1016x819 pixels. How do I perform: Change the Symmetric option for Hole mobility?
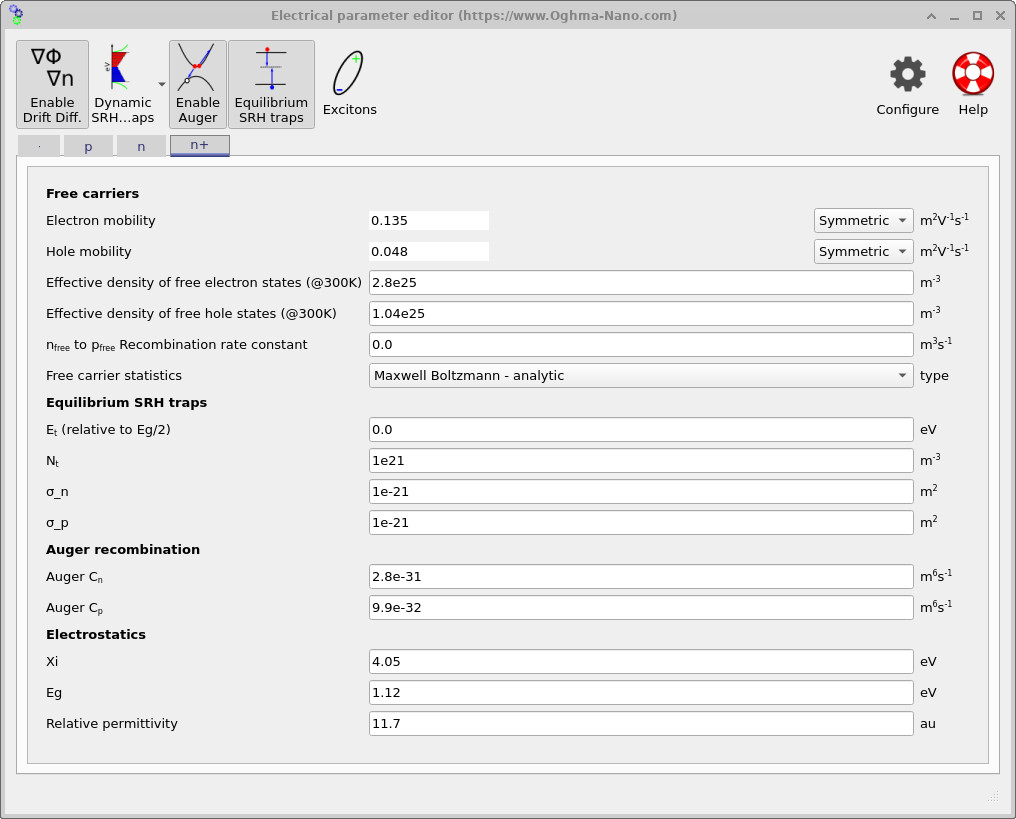point(862,251)
